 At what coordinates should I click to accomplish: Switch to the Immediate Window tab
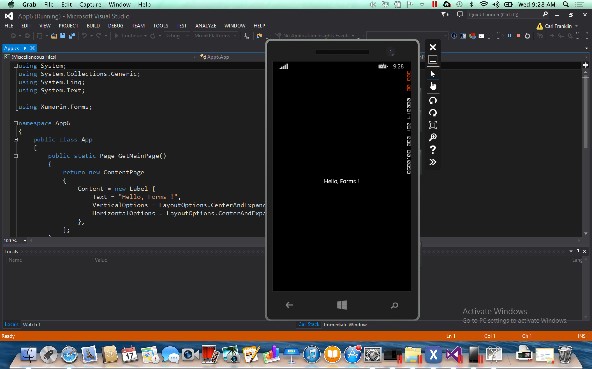pyautogui.click(x=345, y=324)
